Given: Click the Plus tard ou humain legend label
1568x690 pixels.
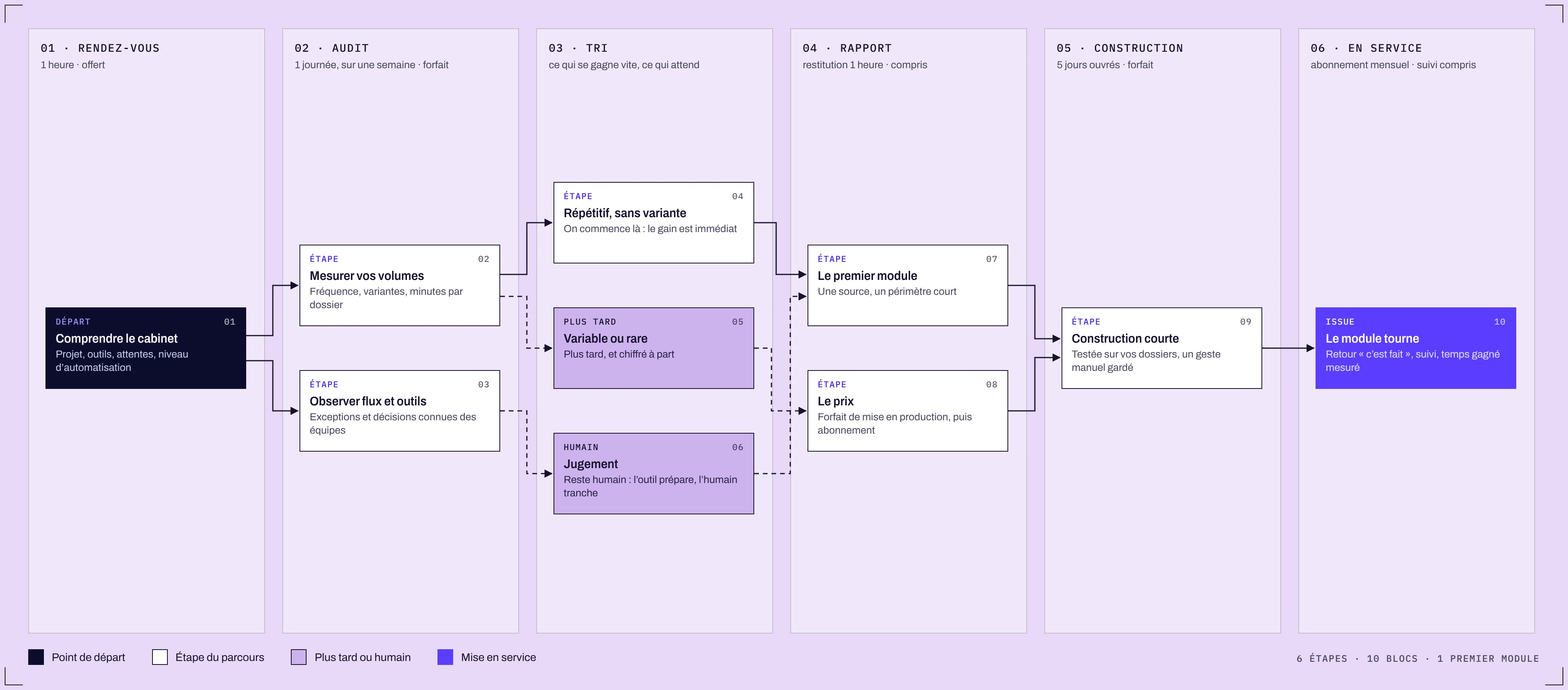Looking at the screenshot, I should [363, 657].
